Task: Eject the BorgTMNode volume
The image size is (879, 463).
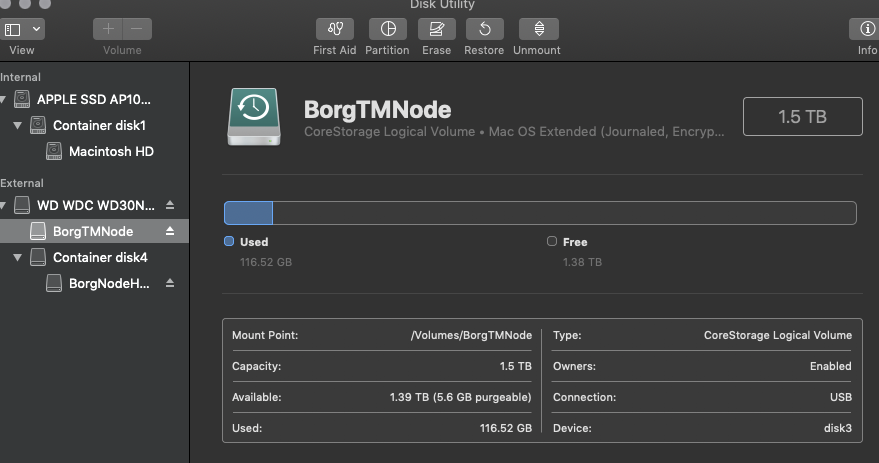Action: pyautogui.click(x=170, y=231)
